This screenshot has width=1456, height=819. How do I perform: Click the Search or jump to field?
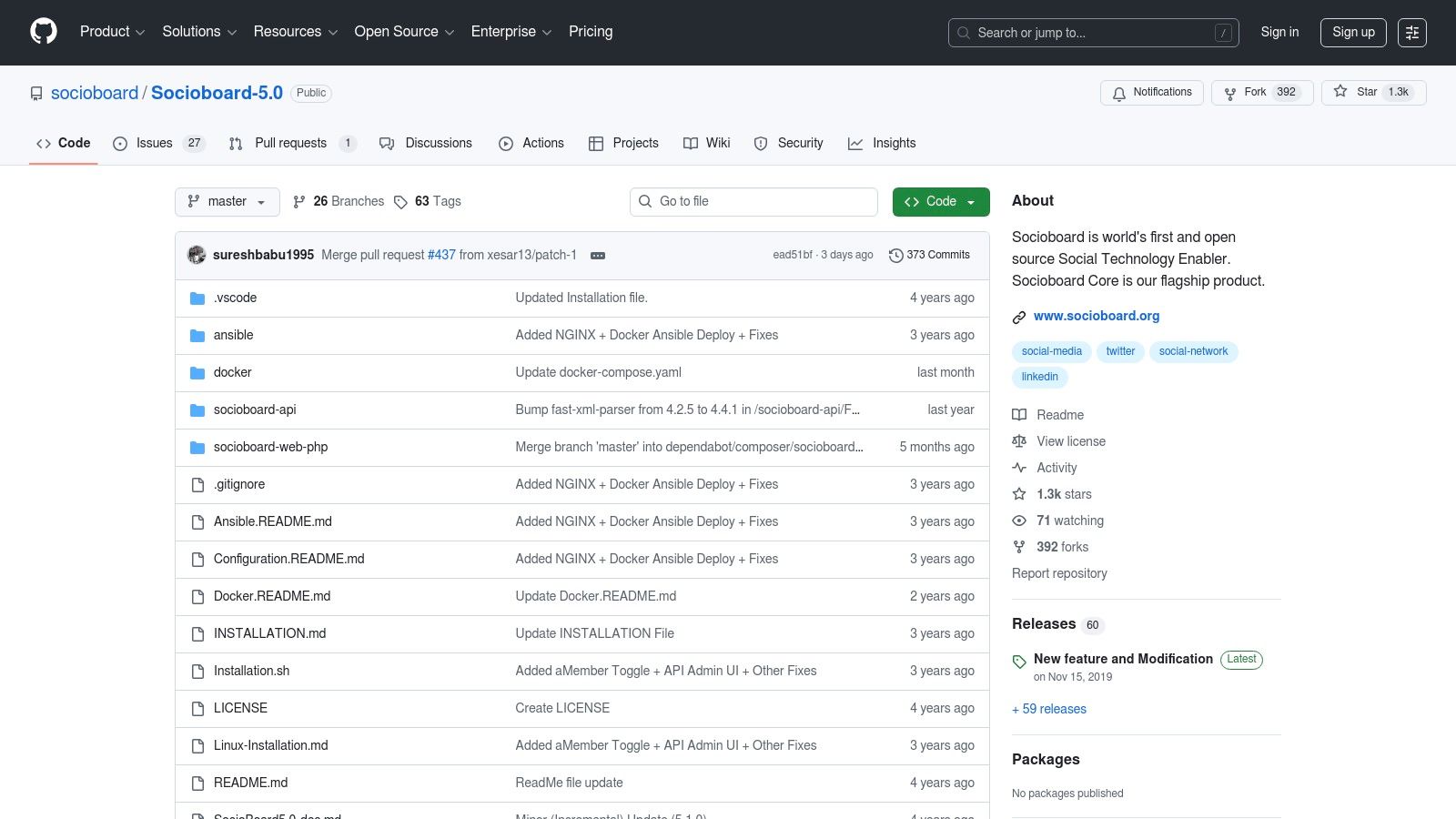point(1093,33)
